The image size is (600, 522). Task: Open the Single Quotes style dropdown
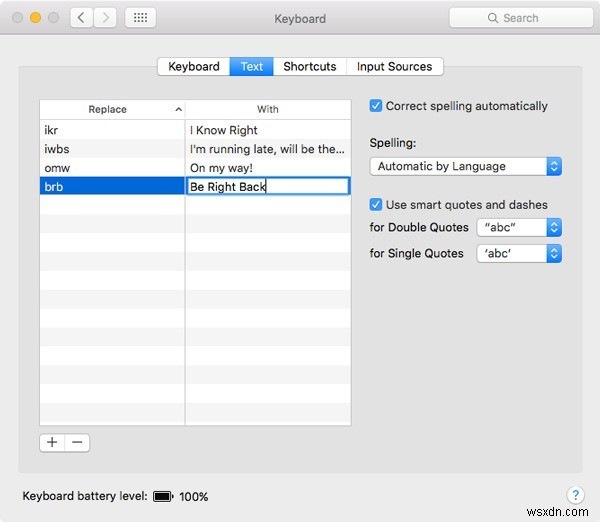[x=519, y=253]
